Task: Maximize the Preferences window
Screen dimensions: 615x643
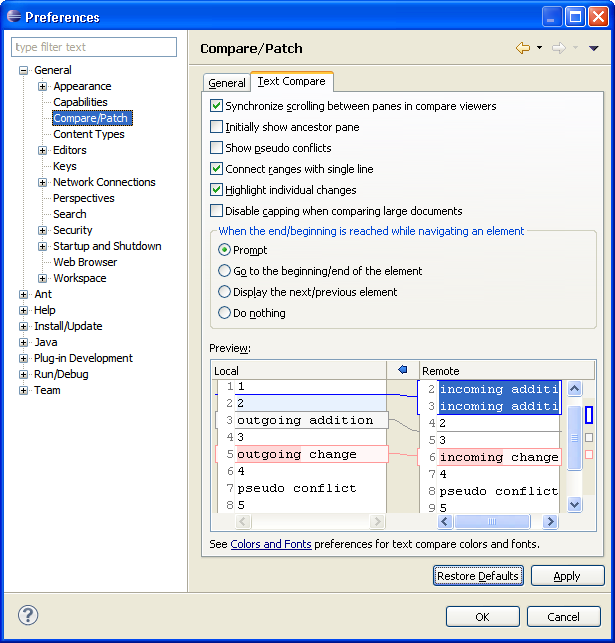Action: (575, 17)
